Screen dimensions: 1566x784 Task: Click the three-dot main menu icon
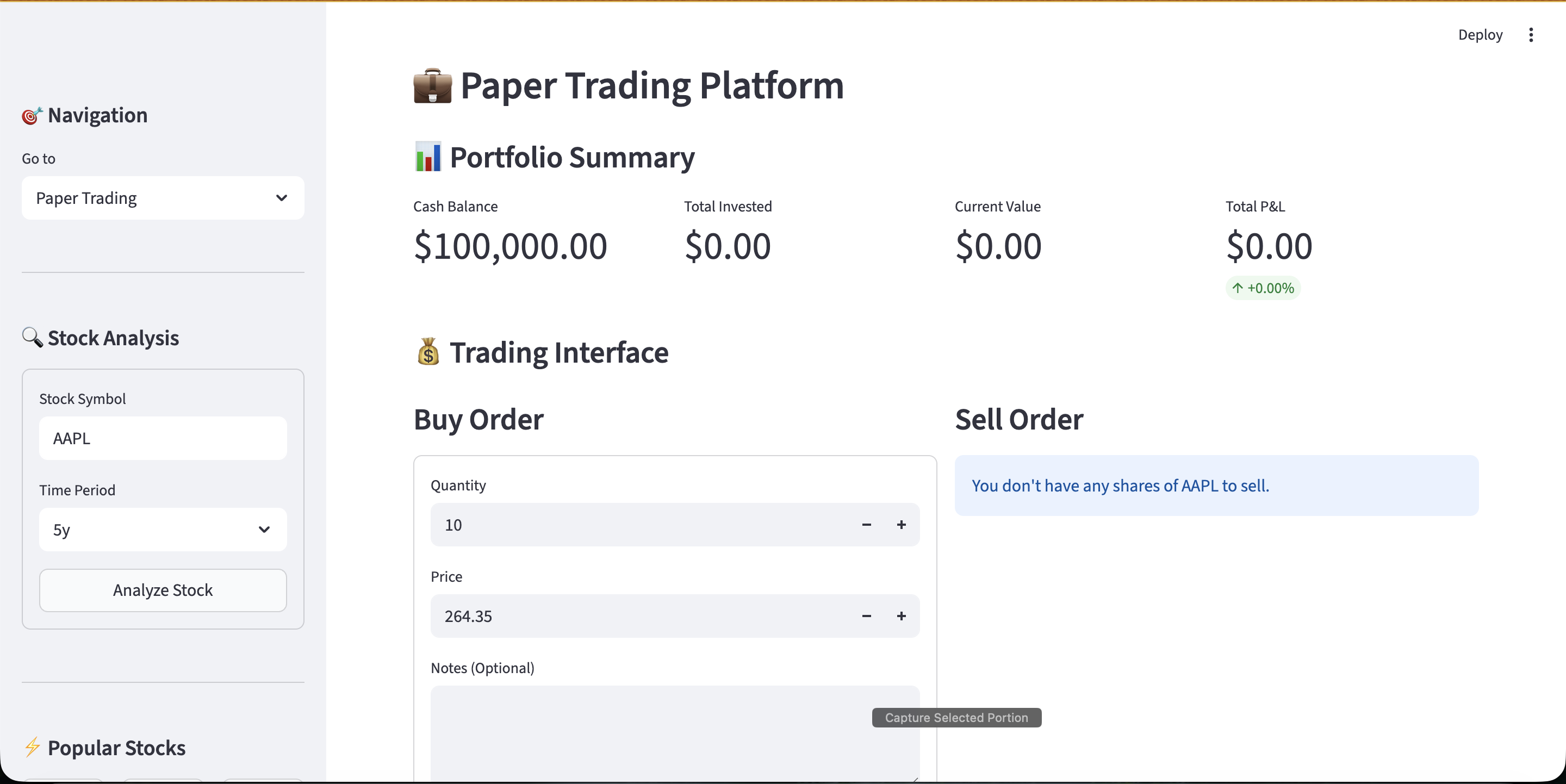(1531, 35)
